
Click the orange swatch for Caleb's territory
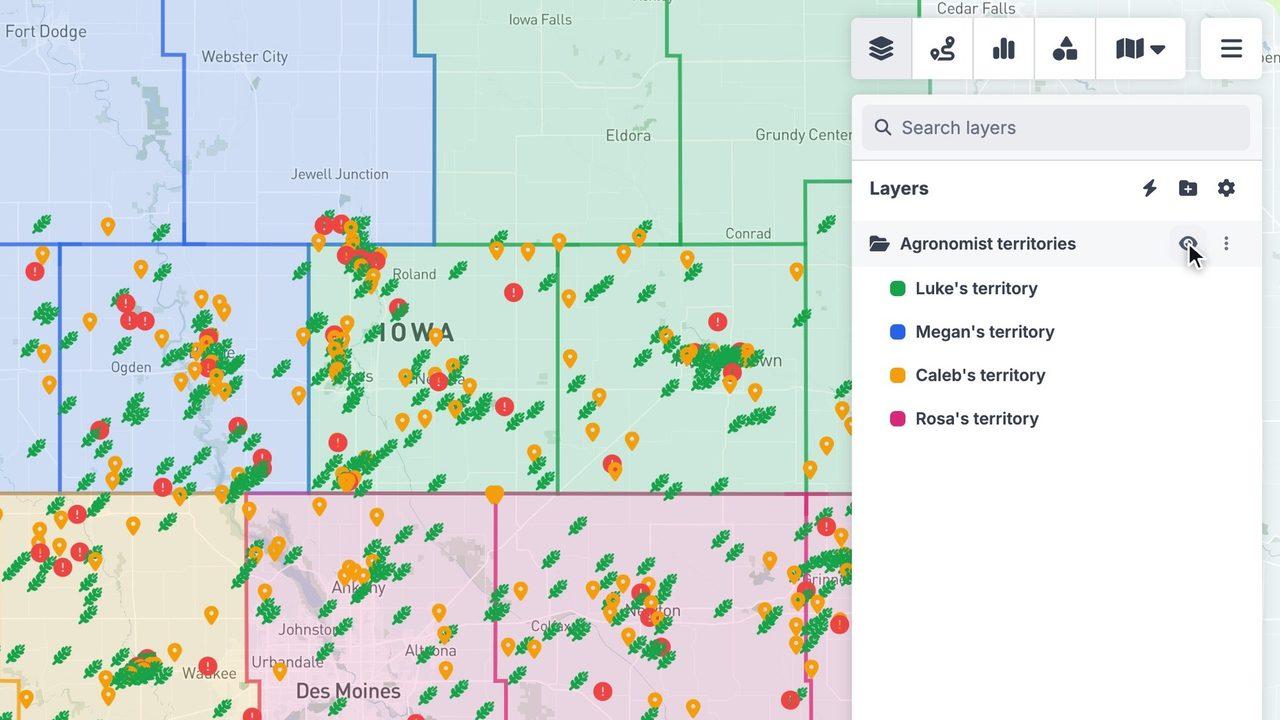[898, 375]
